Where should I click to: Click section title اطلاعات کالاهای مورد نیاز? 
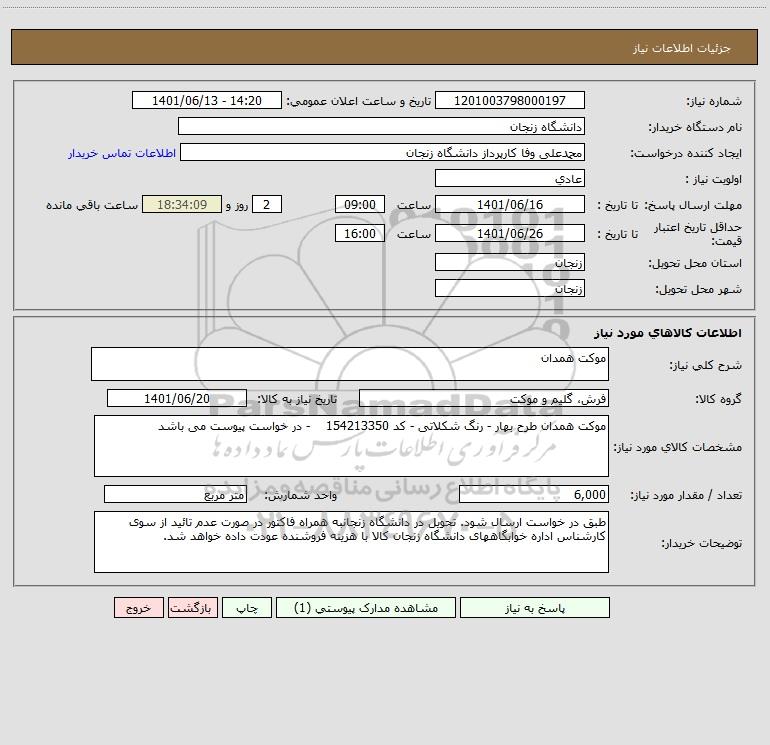(x=667, y=333)
